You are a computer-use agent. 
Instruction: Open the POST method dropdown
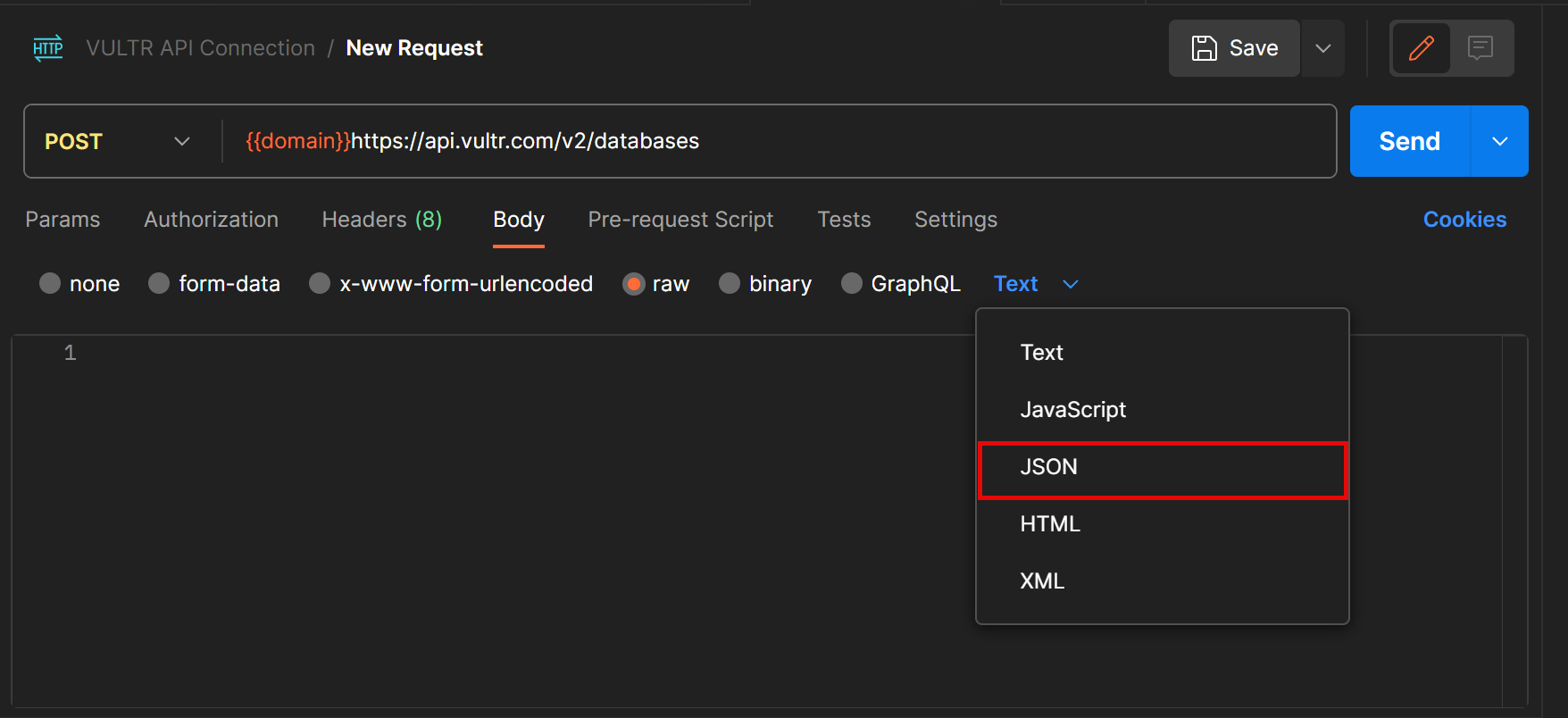[x=118, y=141]
